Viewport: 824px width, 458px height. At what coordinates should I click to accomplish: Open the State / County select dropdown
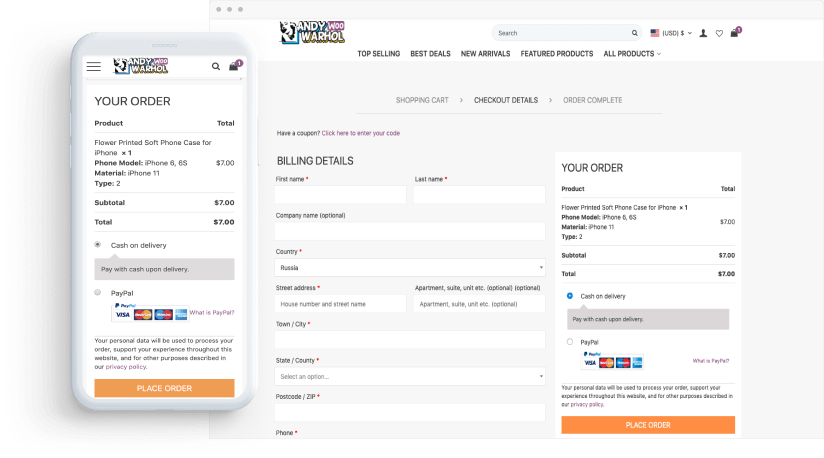tap(410, 377)
